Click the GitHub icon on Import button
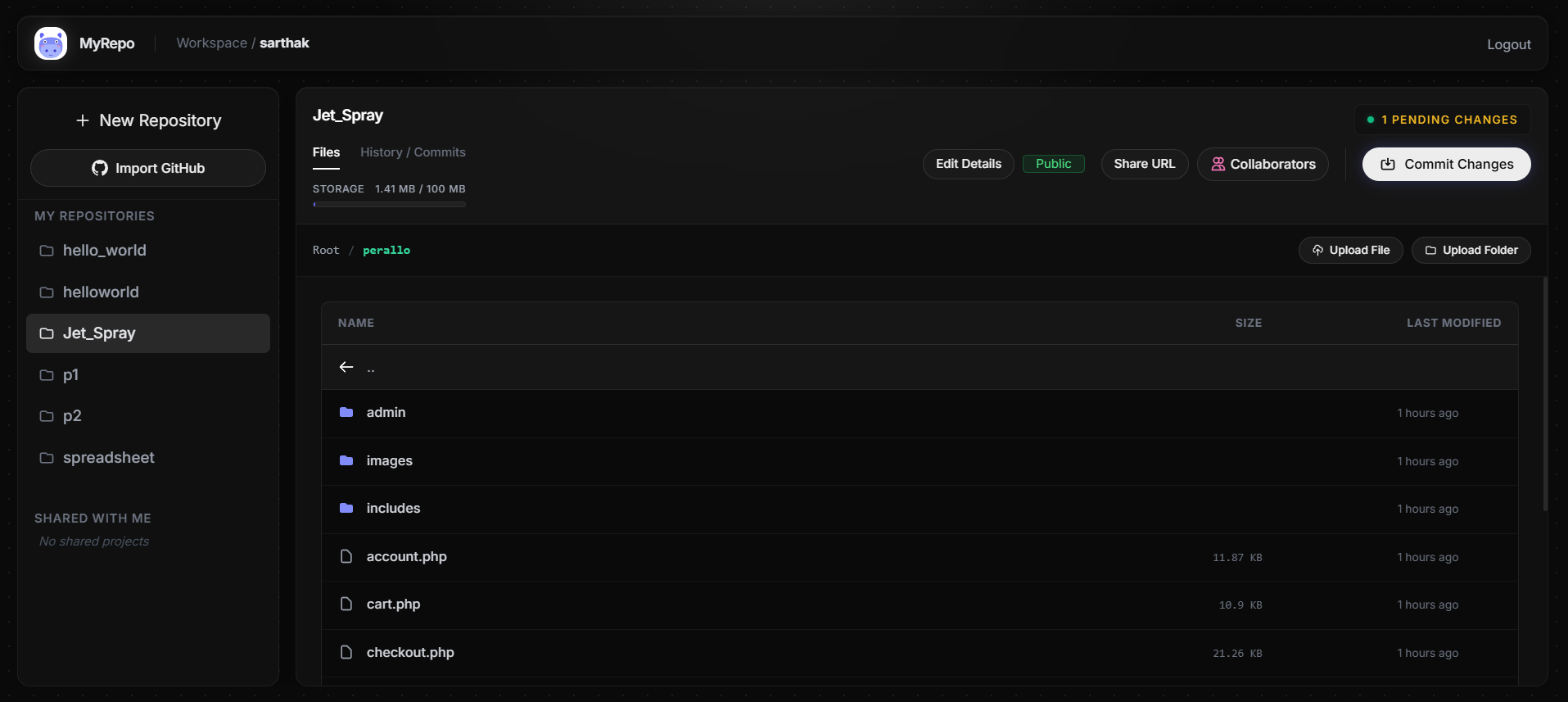 tap(100, 168)
